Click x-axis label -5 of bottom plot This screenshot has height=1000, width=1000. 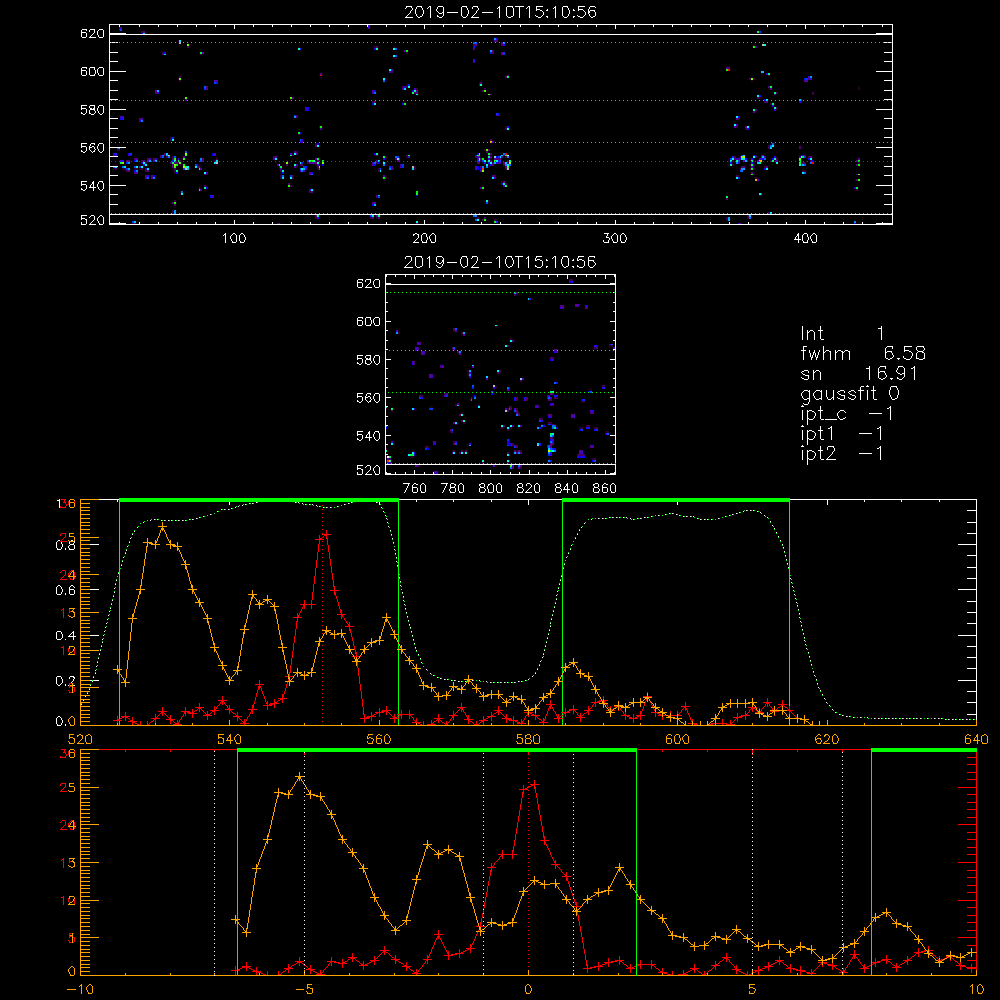click(x=304, y=989)
